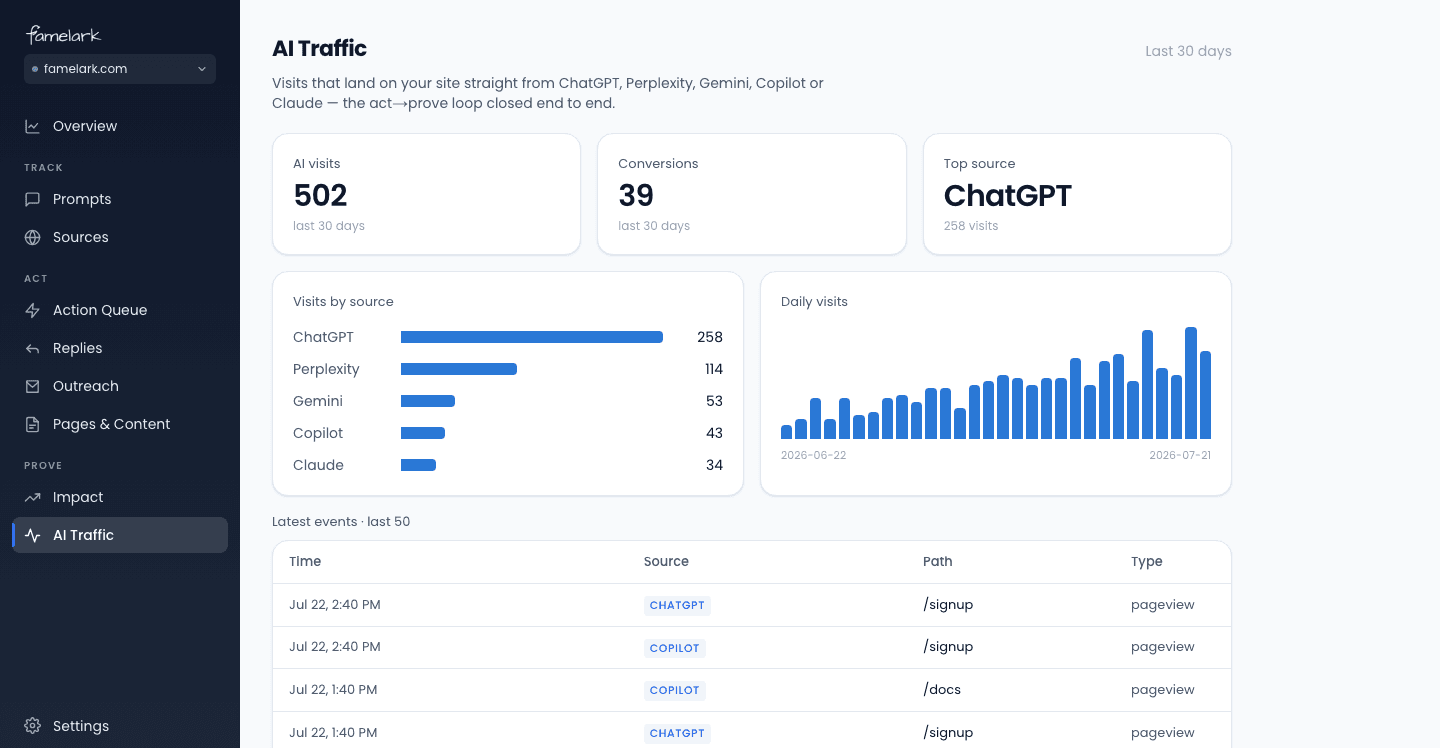Open the Outreach section
Image resolution: width=1440 pixels, height=748 pixels.
(x=120, y=386)
